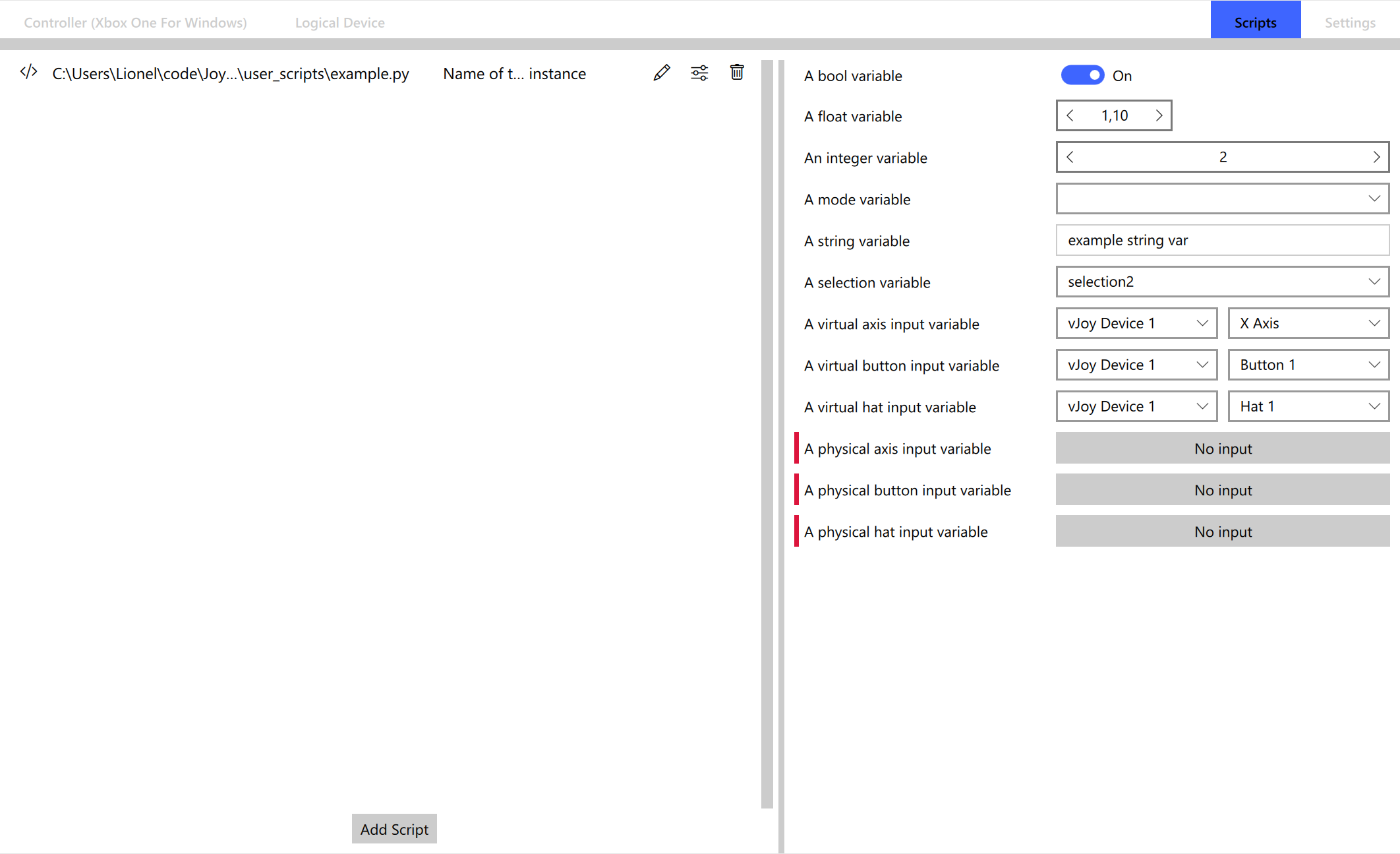Turn off the bool variable toggle
The width and height of the screenshot is (1400, 854).
click(1081, 75)
